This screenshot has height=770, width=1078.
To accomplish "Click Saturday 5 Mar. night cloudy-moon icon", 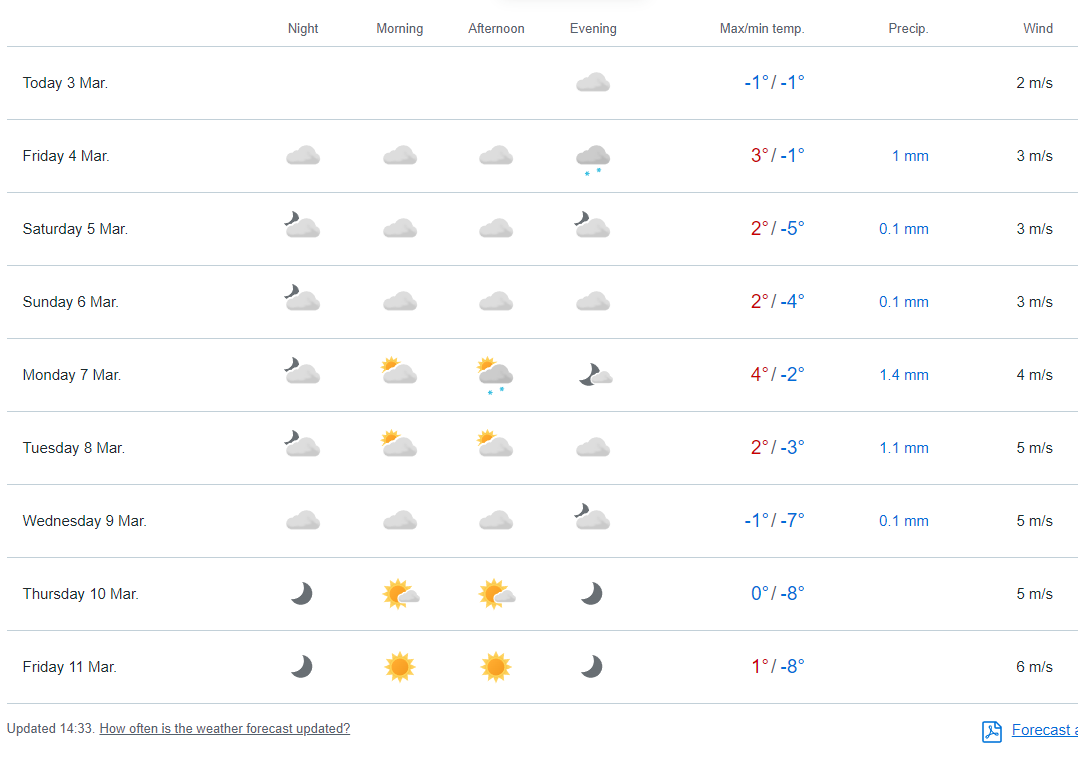I will click(x=301, y=226).
